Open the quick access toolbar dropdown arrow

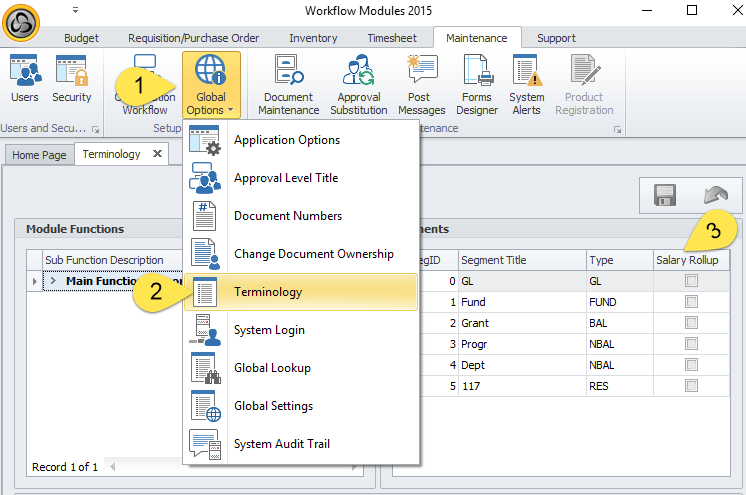coord(76,10)
